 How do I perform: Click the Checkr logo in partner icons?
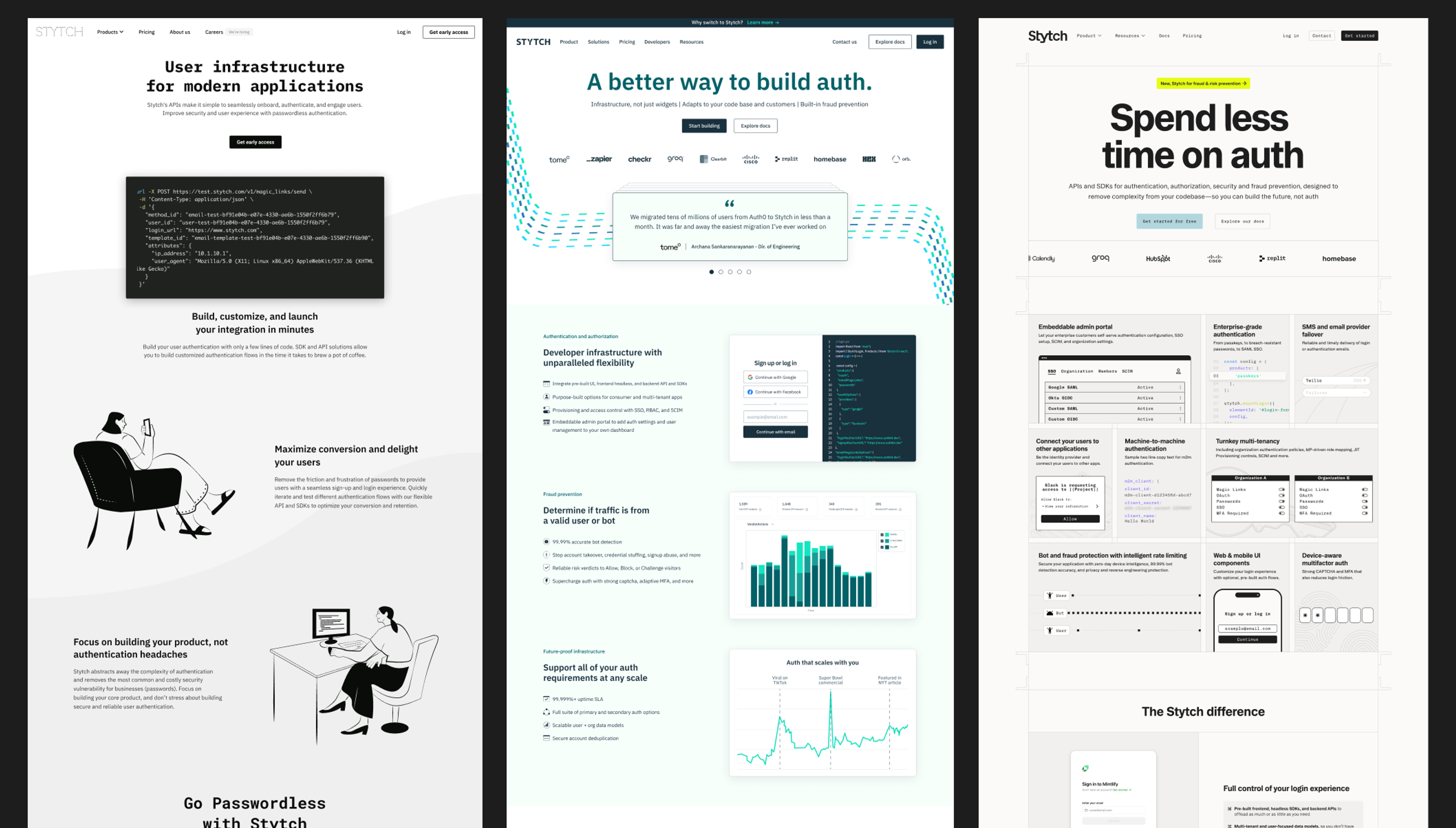637,159
